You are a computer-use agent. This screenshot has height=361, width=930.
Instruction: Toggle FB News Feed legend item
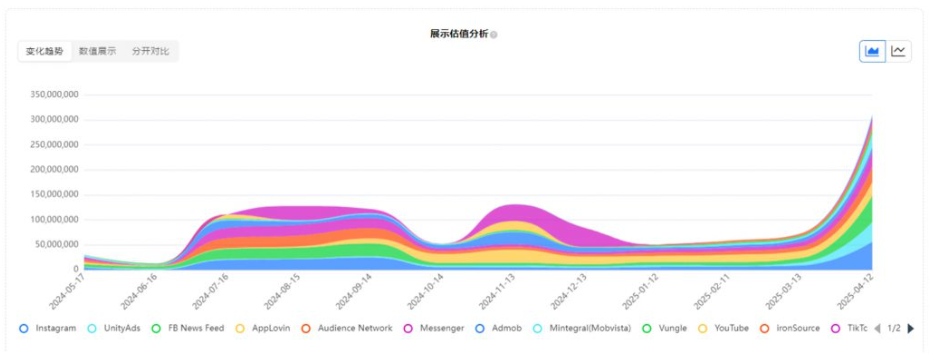pyautogui.click(x=188, y=328)
